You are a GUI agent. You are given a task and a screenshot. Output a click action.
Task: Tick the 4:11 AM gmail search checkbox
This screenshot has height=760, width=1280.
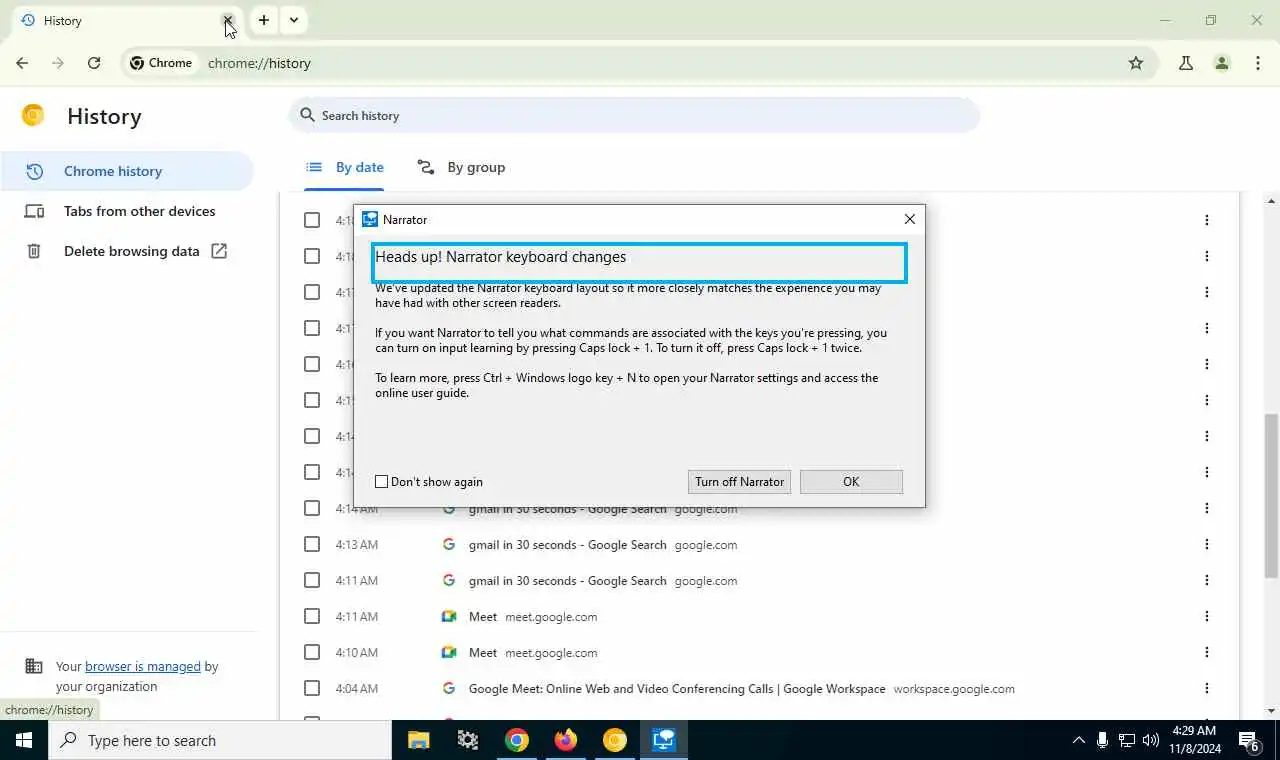tap(312, 580)
